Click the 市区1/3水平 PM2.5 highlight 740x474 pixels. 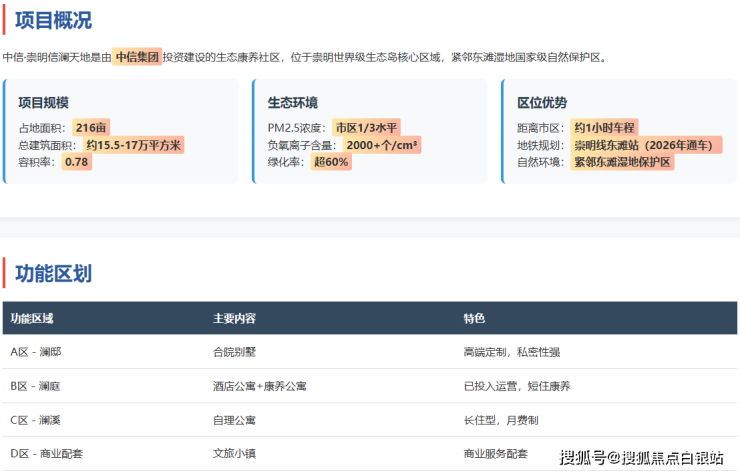point(366,128)
